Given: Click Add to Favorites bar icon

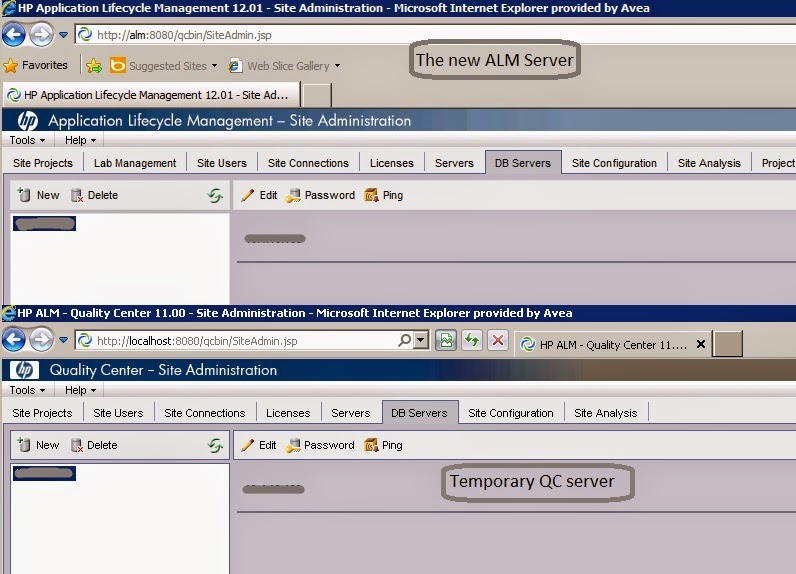Looking at the screenshot, I should coord(94,65).
